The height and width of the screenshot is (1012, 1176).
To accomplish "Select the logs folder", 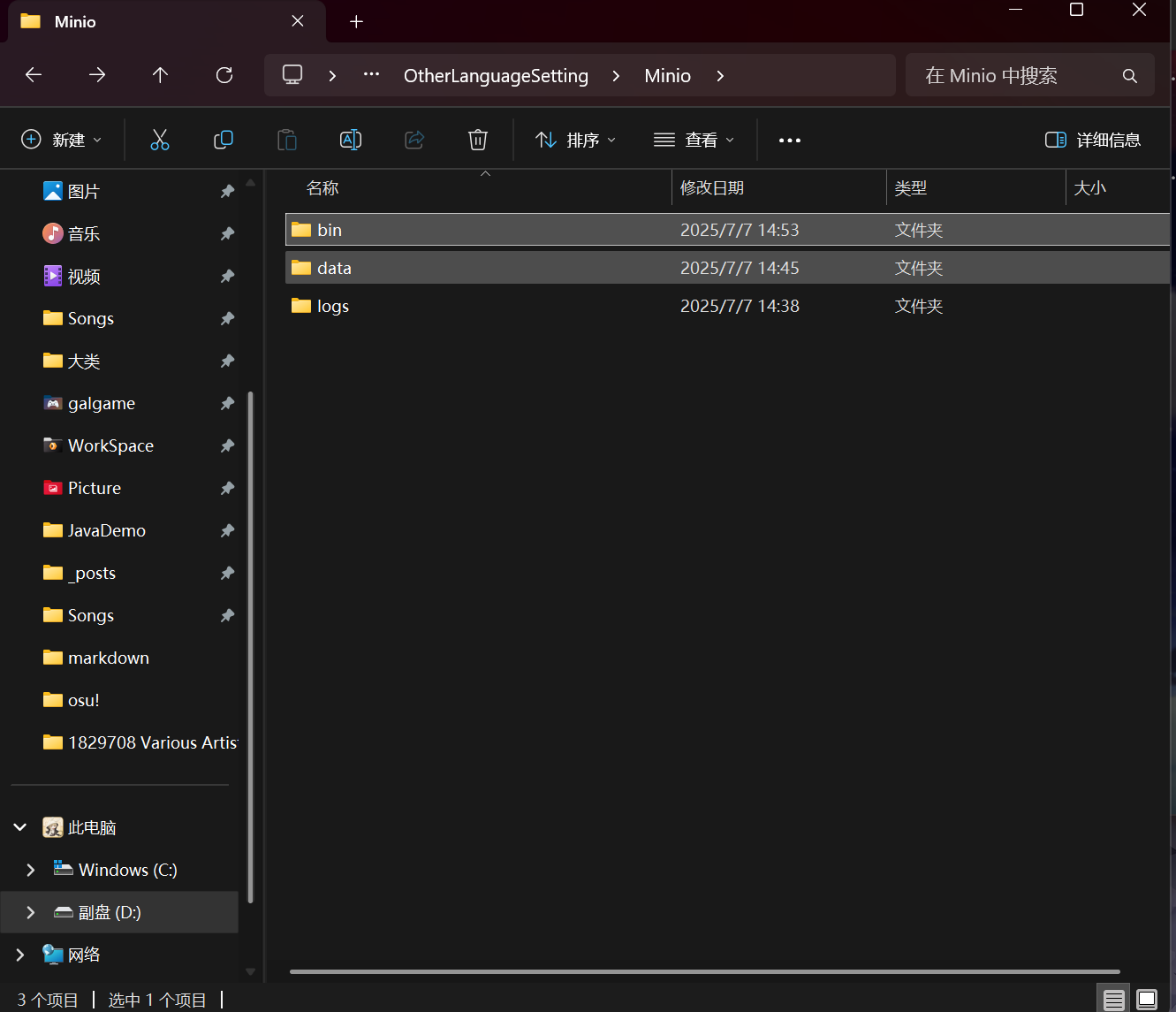I will click(x=333, y=306).
